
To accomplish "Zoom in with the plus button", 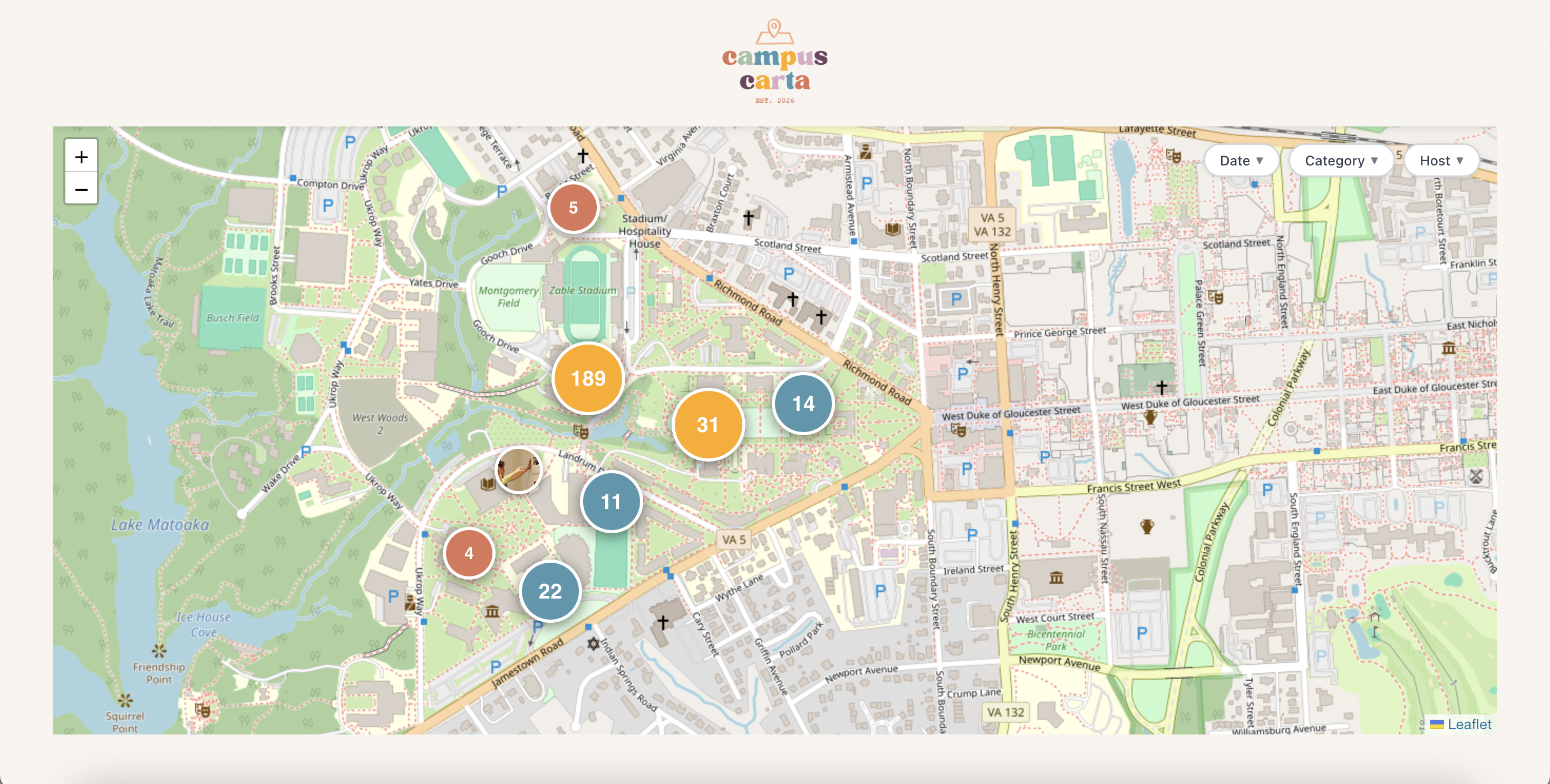I will tap(81, 158).
